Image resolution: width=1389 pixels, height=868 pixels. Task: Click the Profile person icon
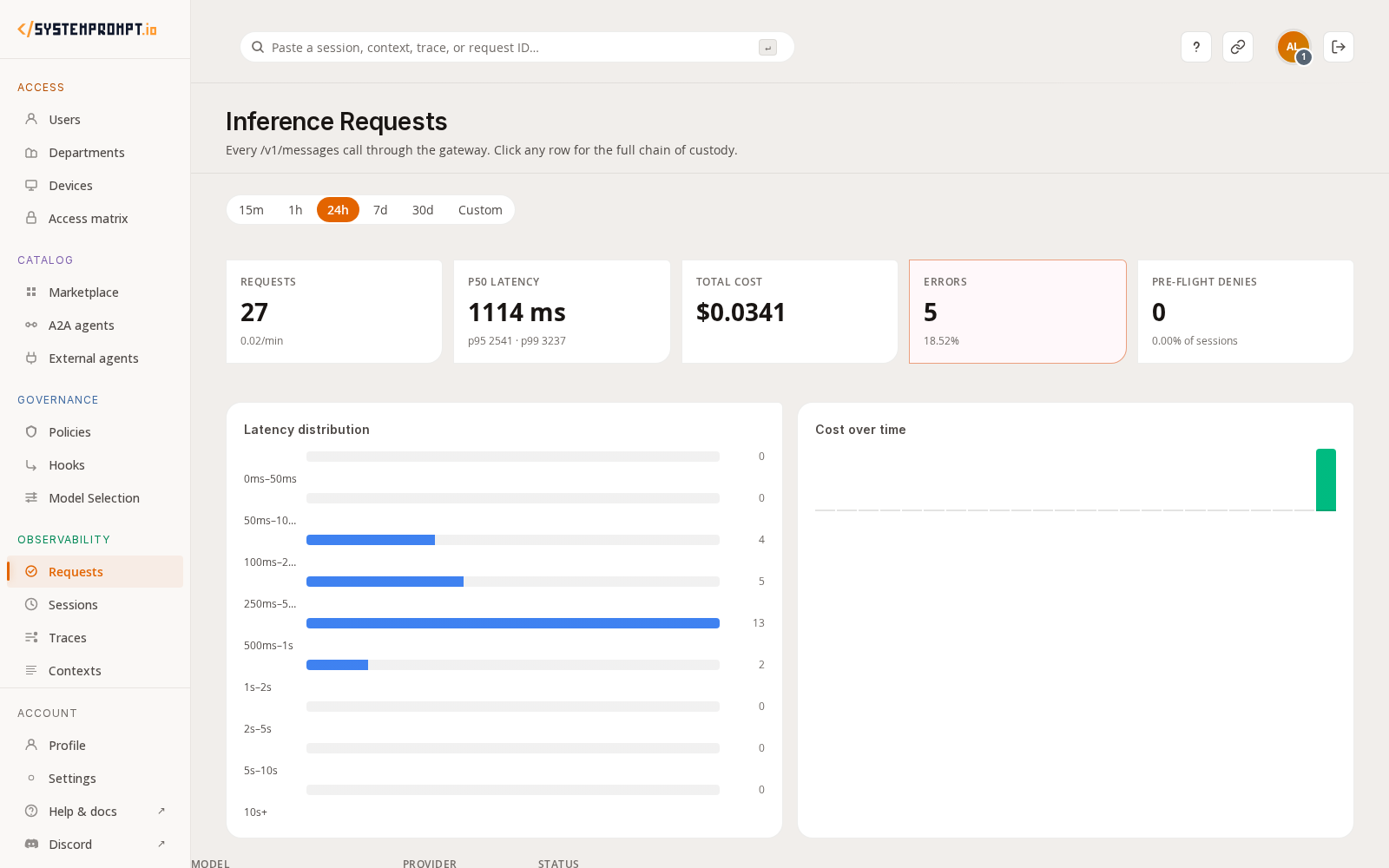point(31,745)
